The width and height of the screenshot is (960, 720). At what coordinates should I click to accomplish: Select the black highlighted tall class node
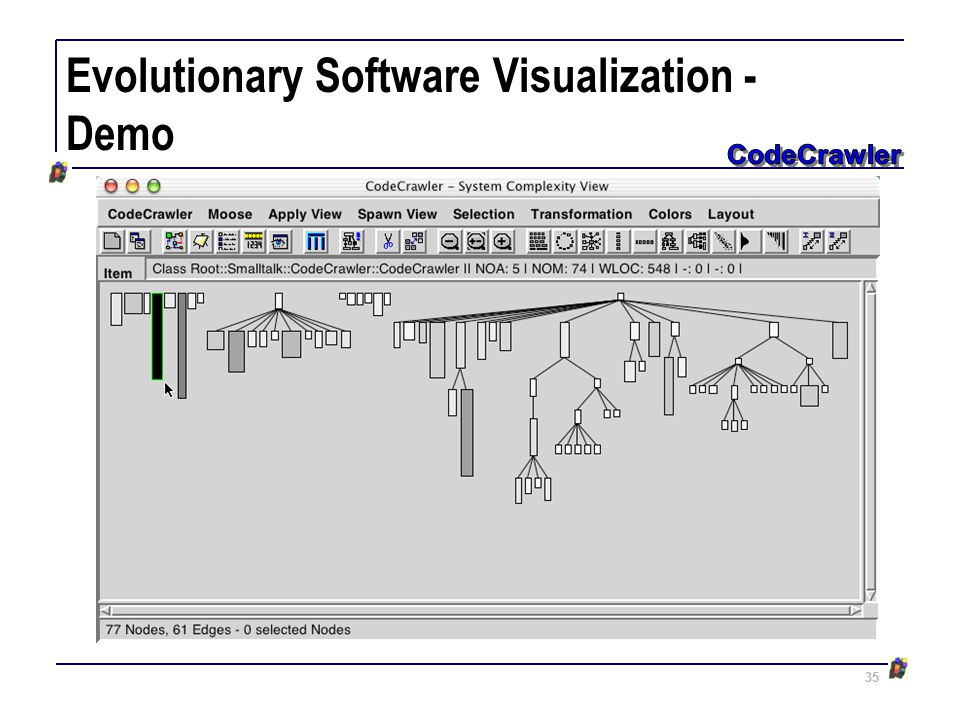157,337
